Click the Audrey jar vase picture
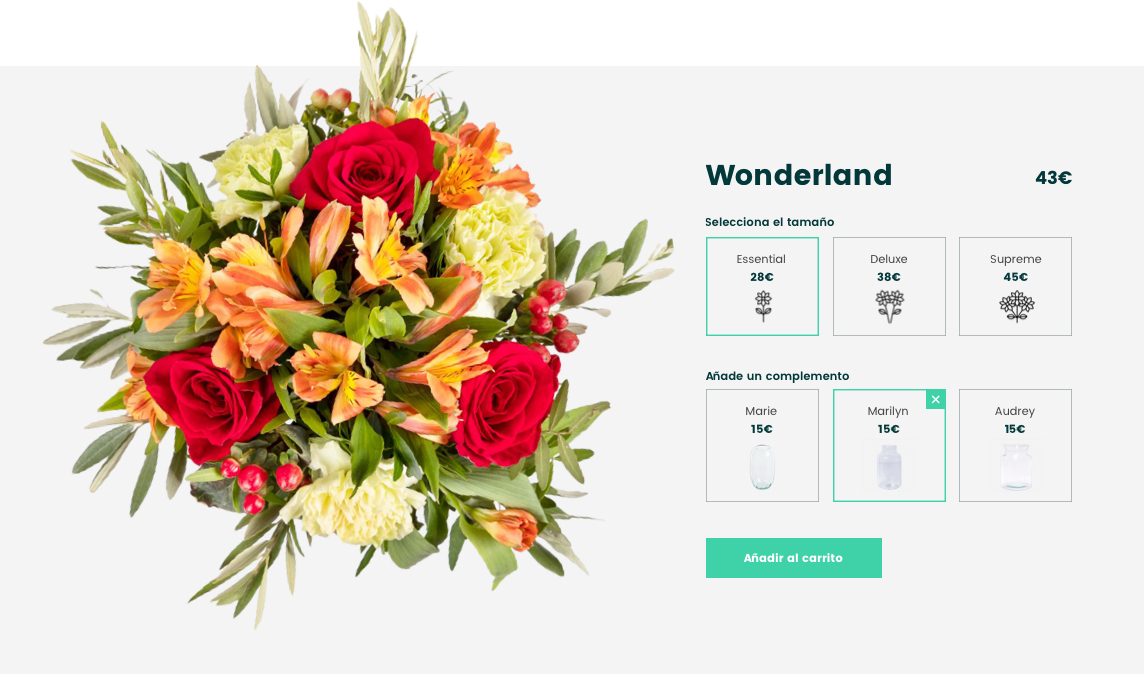Screen dimensions: 1144x674 click(x=1016, y=466)
